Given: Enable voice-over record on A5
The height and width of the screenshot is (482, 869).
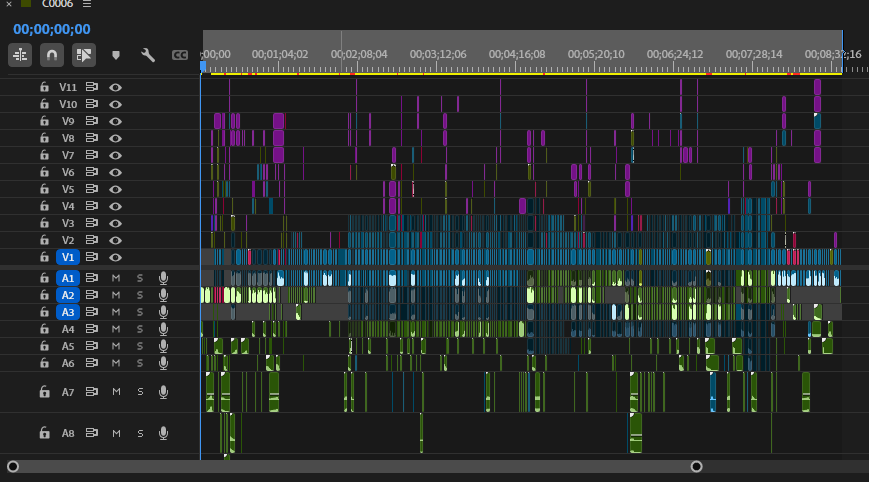Looking at the screenshot, I should [x=163, y=346].
